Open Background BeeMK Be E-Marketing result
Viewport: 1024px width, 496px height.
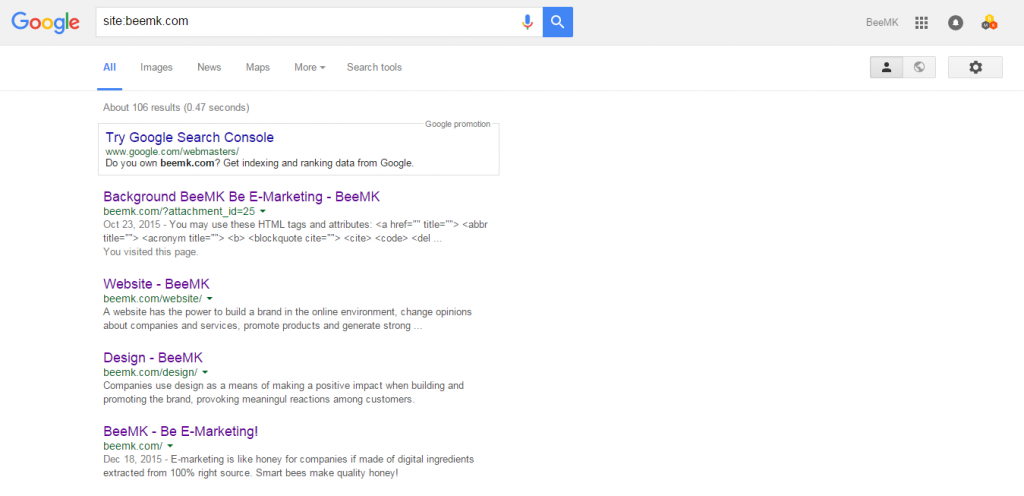coord(242,197)
